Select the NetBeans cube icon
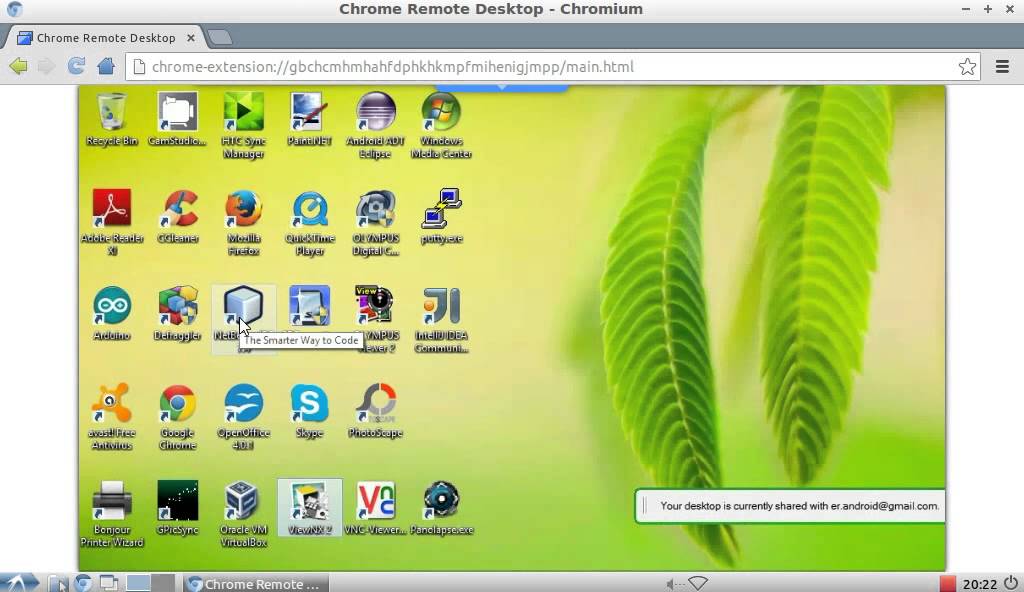The width and height of the screenshot is (1024, 592). 244,306
